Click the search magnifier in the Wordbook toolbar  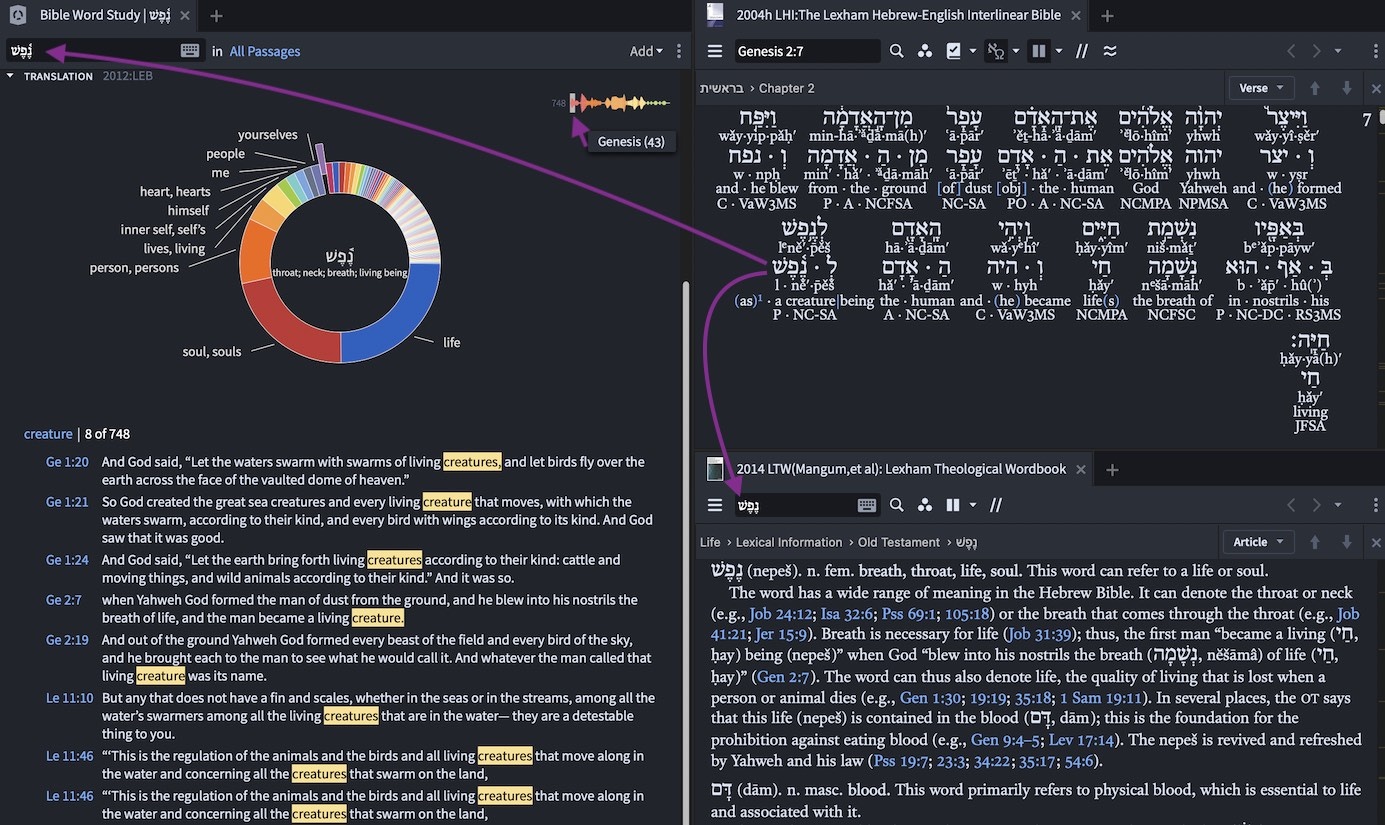(x=897, y=505)
